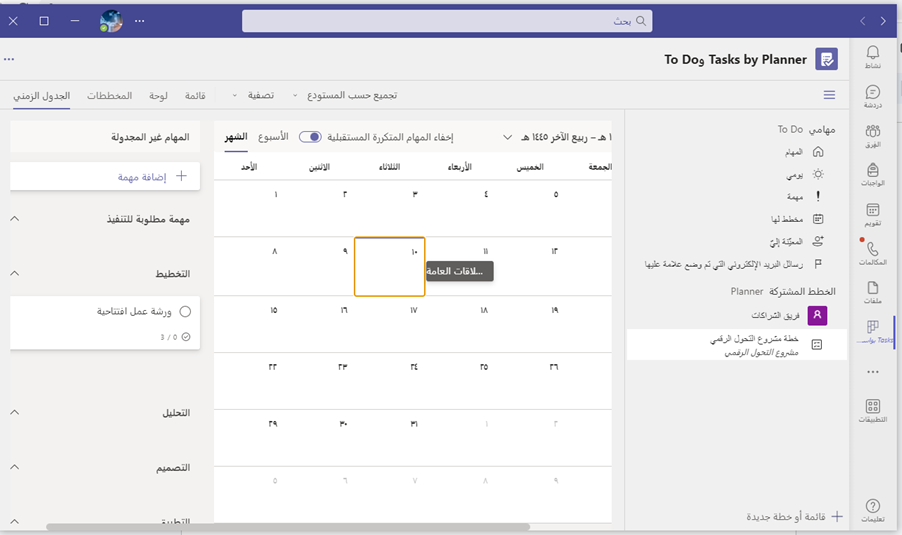Click the horizontal scrollbar at bottom
The height and width of the screenshot is (535, 902).
[x=288, y=527]
